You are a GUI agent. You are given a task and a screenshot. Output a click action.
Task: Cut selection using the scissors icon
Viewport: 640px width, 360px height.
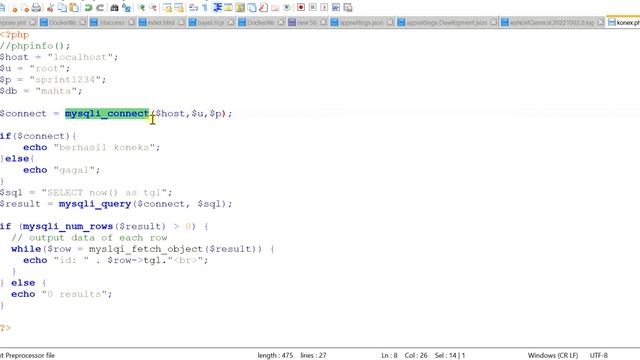[51, 8]
